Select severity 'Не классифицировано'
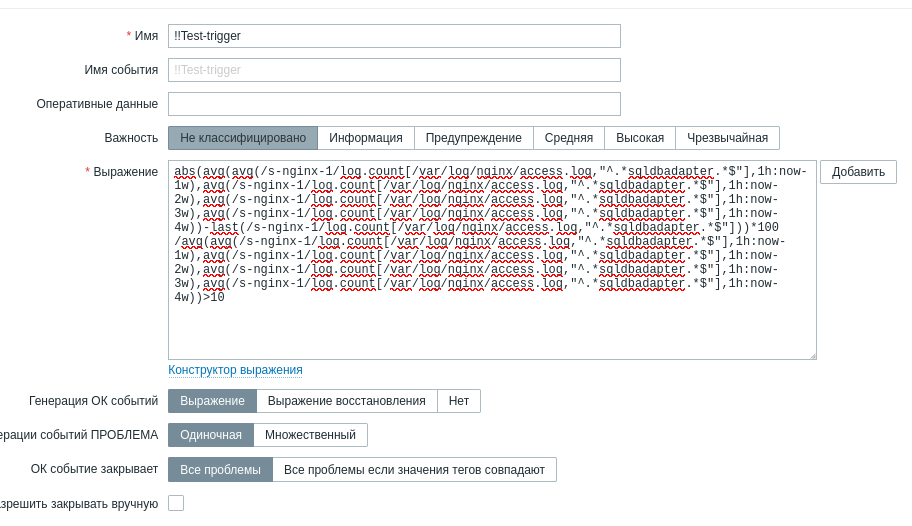Viewport: 912px width, 526px height. click(x=243, y=138)
